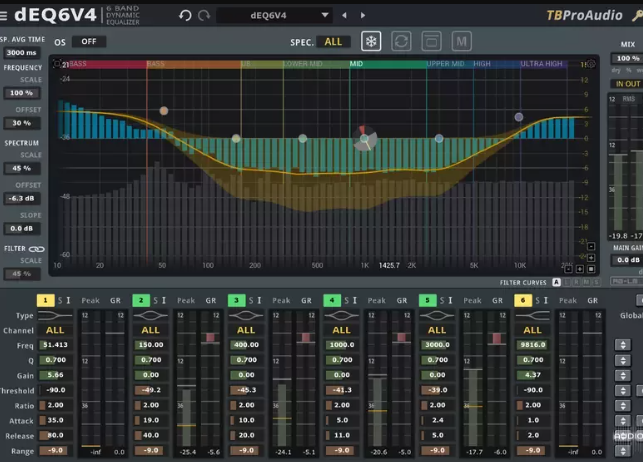Click global stepper next to Threshold row
The width and height of the screenshot is (643, 462).
click(623, 391)
